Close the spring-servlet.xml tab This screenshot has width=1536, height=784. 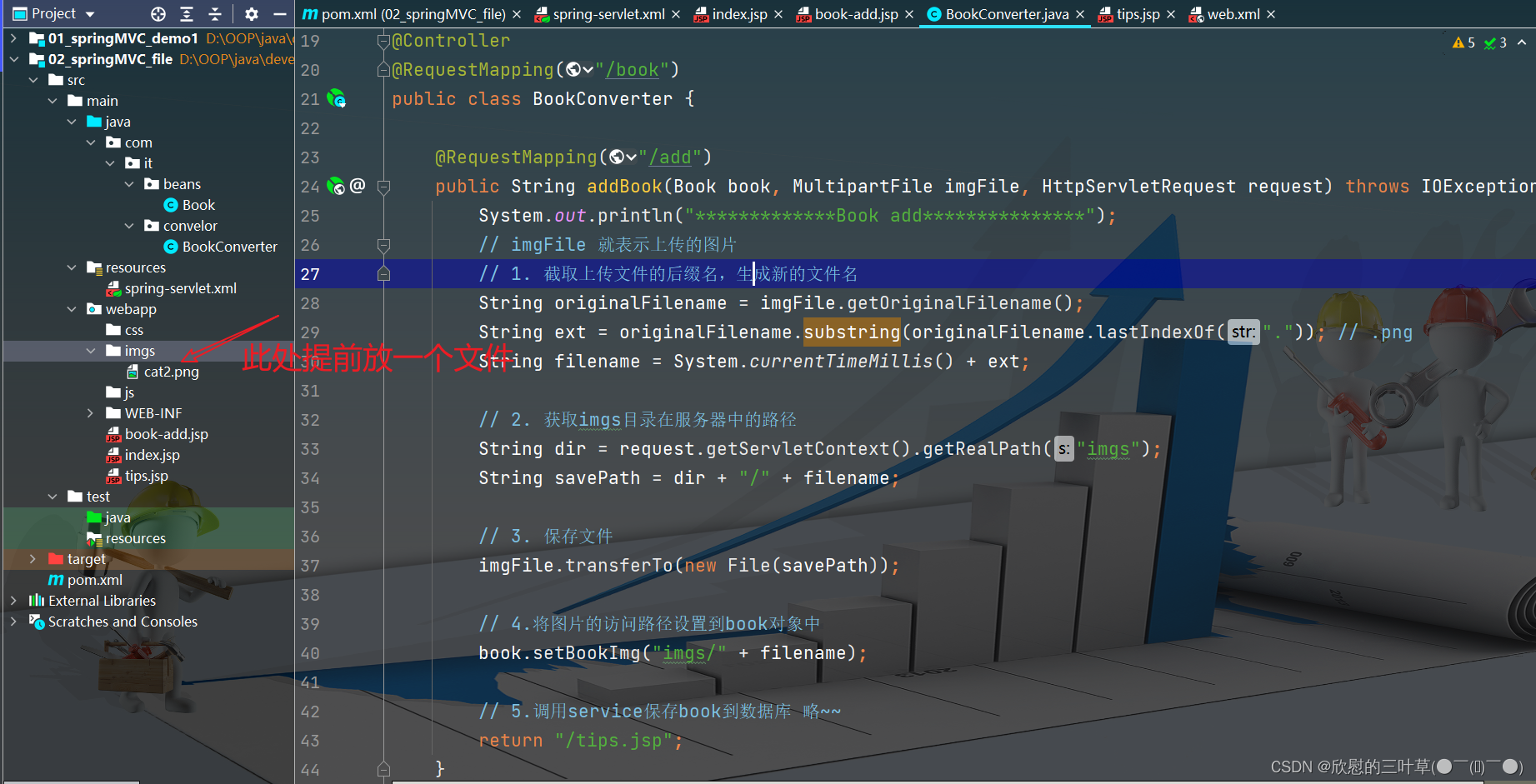(676, 14)
